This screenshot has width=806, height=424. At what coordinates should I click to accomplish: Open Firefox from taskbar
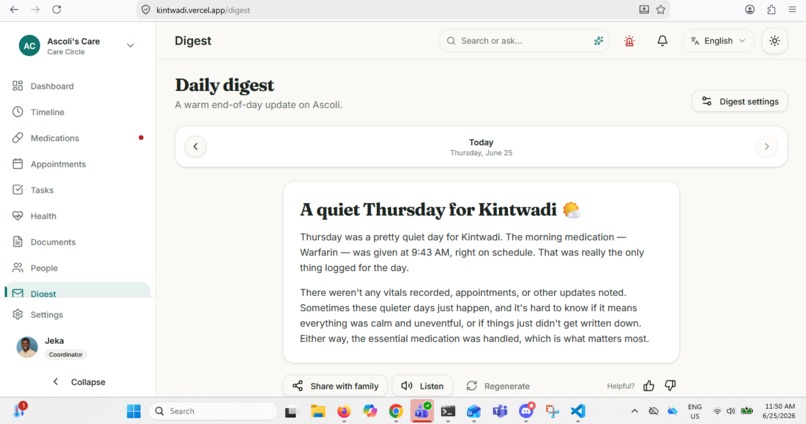343,411
